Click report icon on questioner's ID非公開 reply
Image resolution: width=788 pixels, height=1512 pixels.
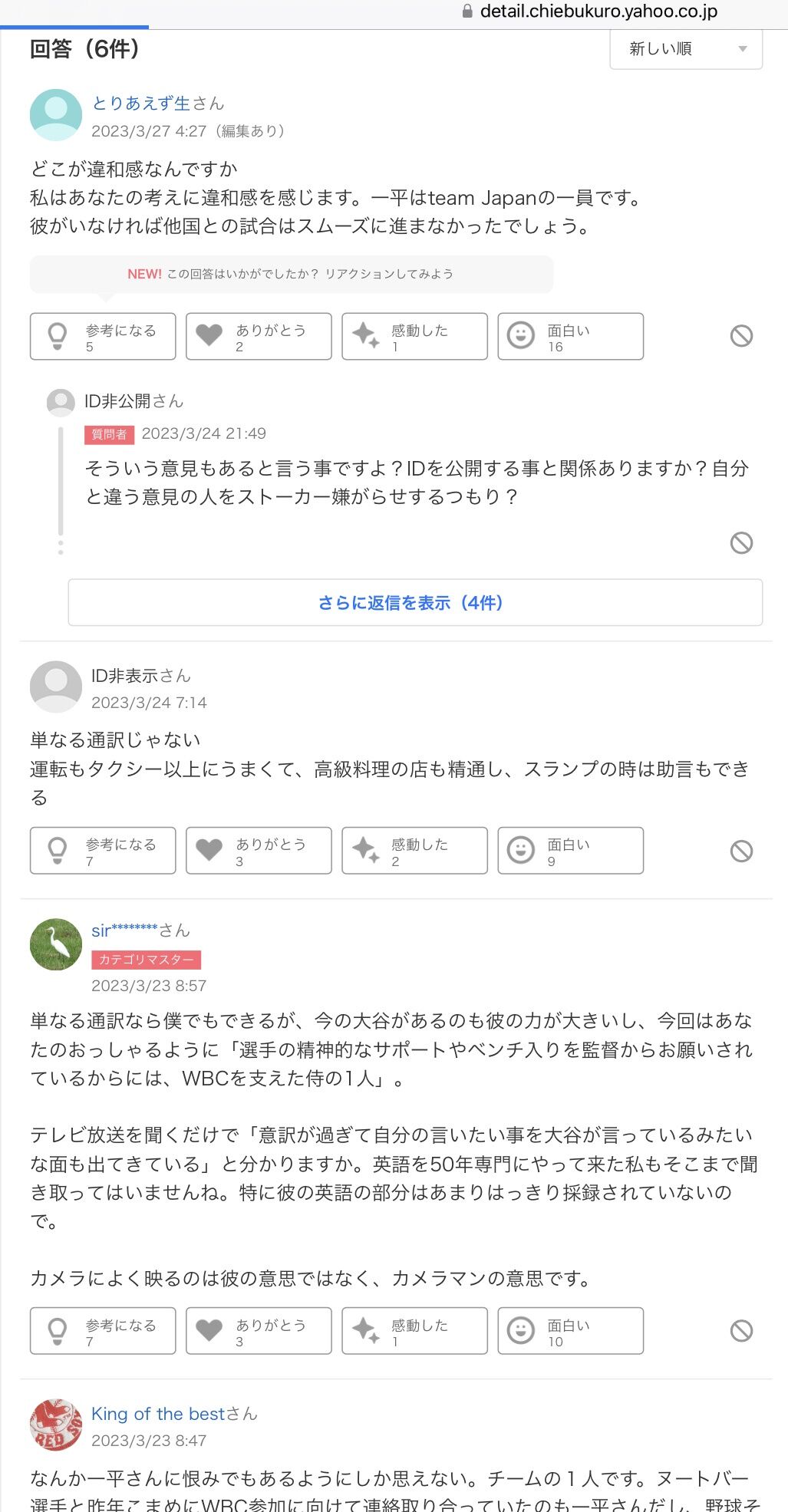741,543
